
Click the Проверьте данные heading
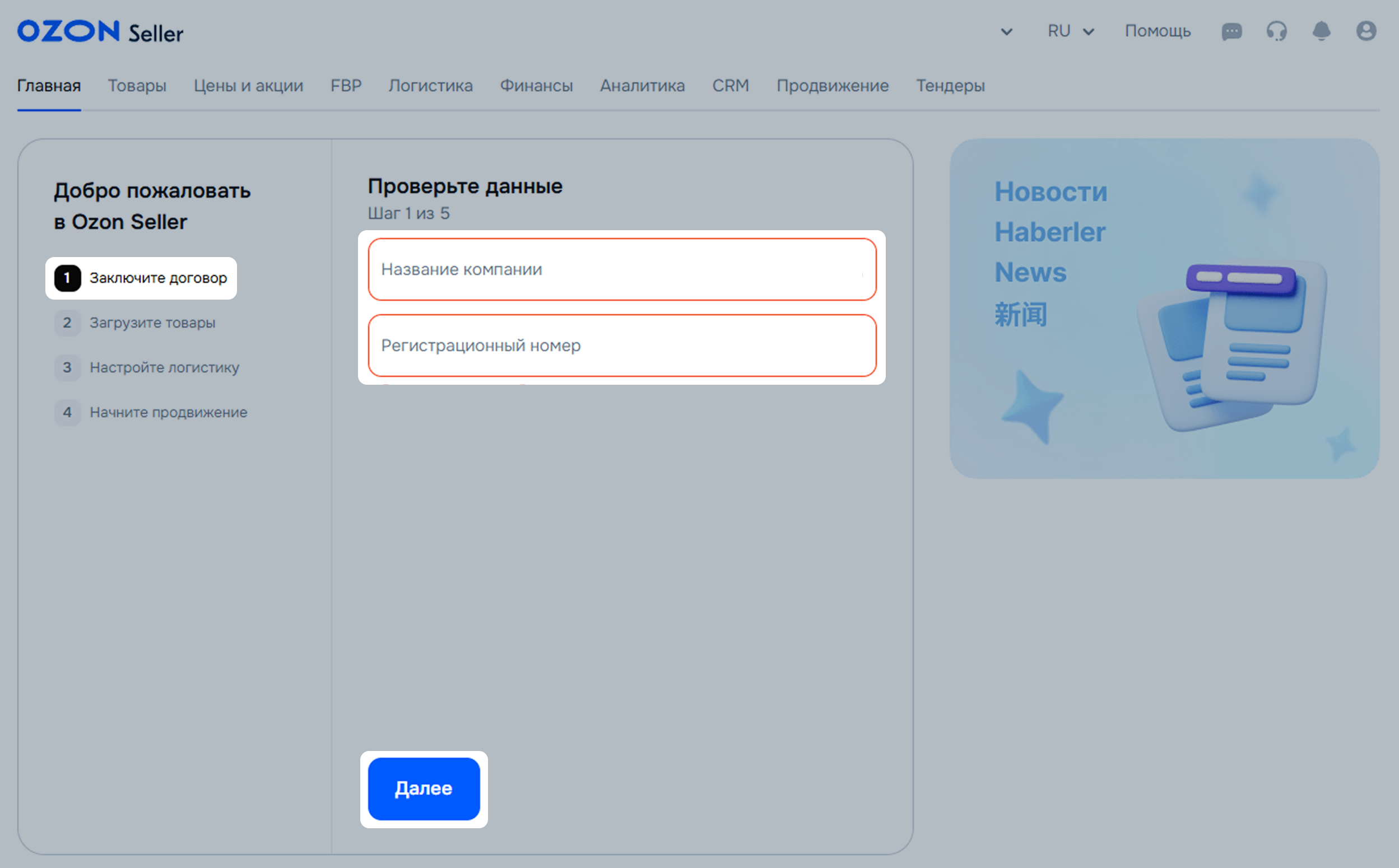click(465, 186)
